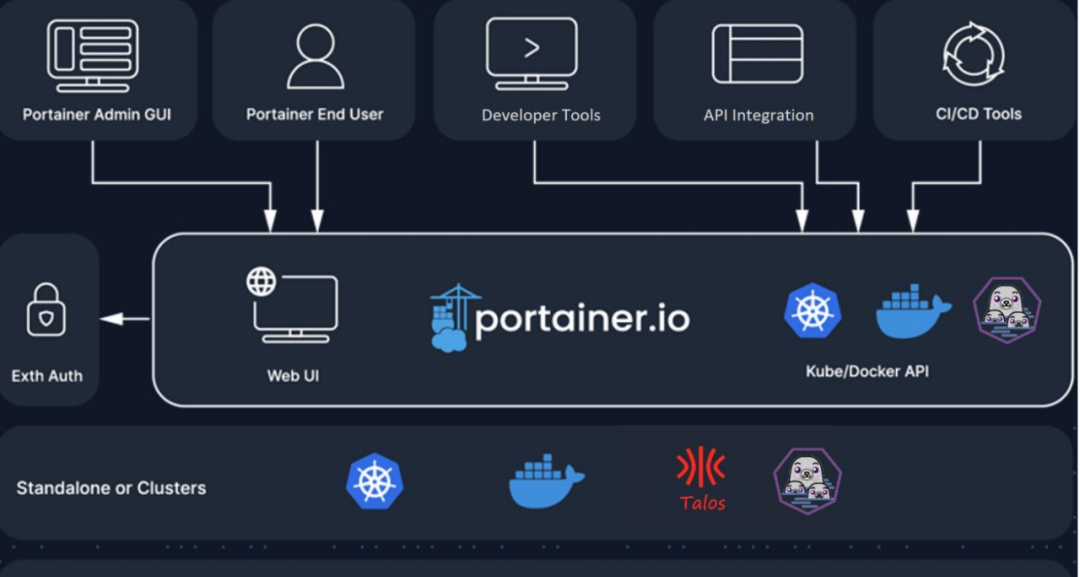Click the red Talos logo

coord(702,479)
